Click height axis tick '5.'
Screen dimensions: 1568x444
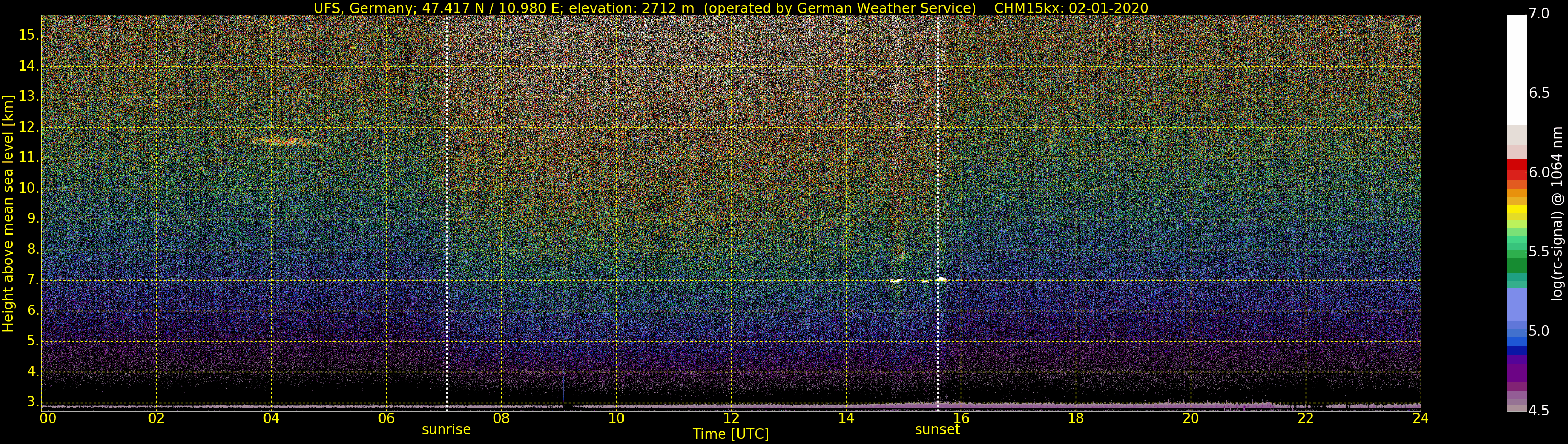tap(33, 341)
